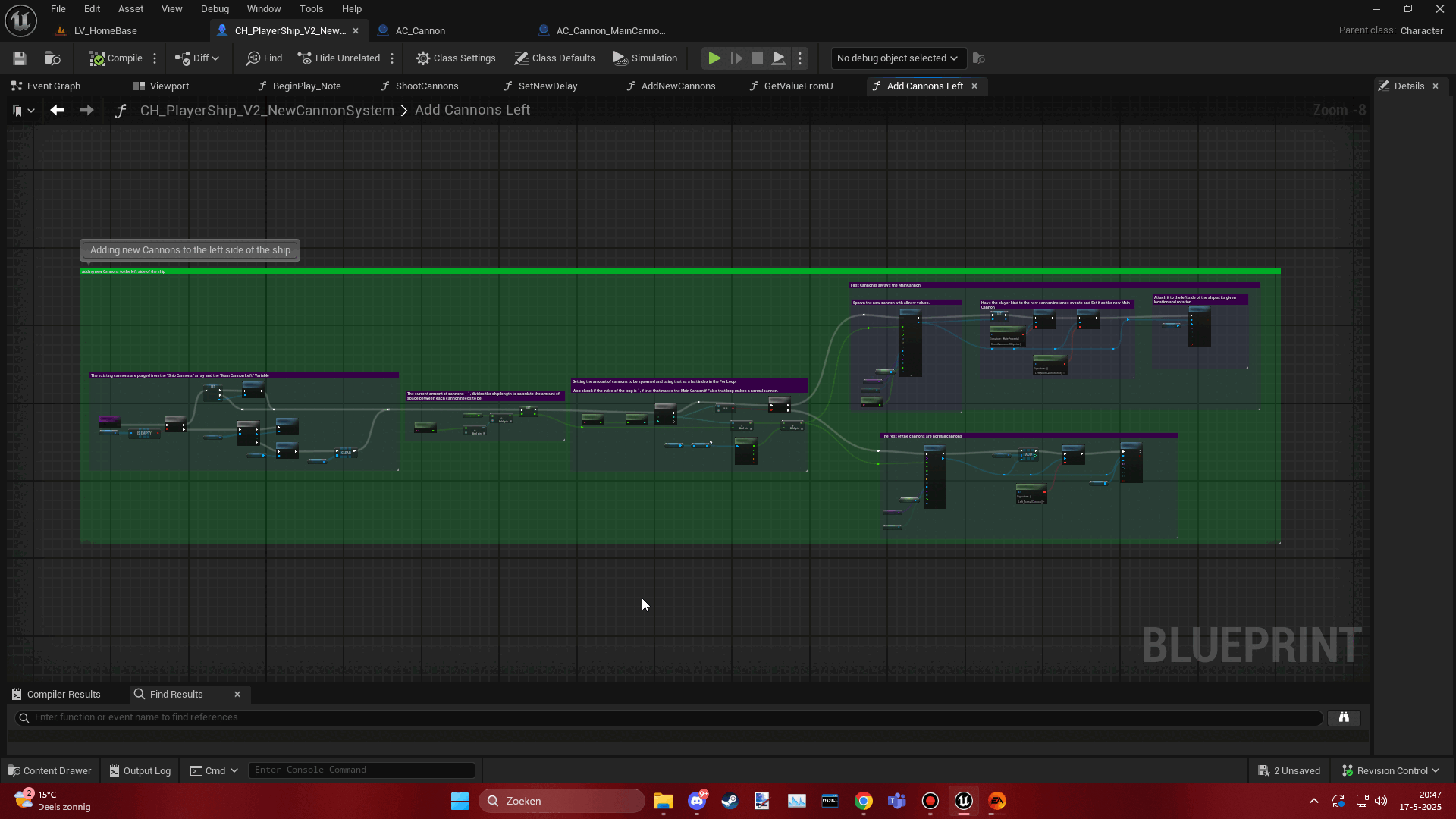Open the bookmarks dropdown in the graph
Viewport: 1456px width, 819px height.
click(24, 111)
